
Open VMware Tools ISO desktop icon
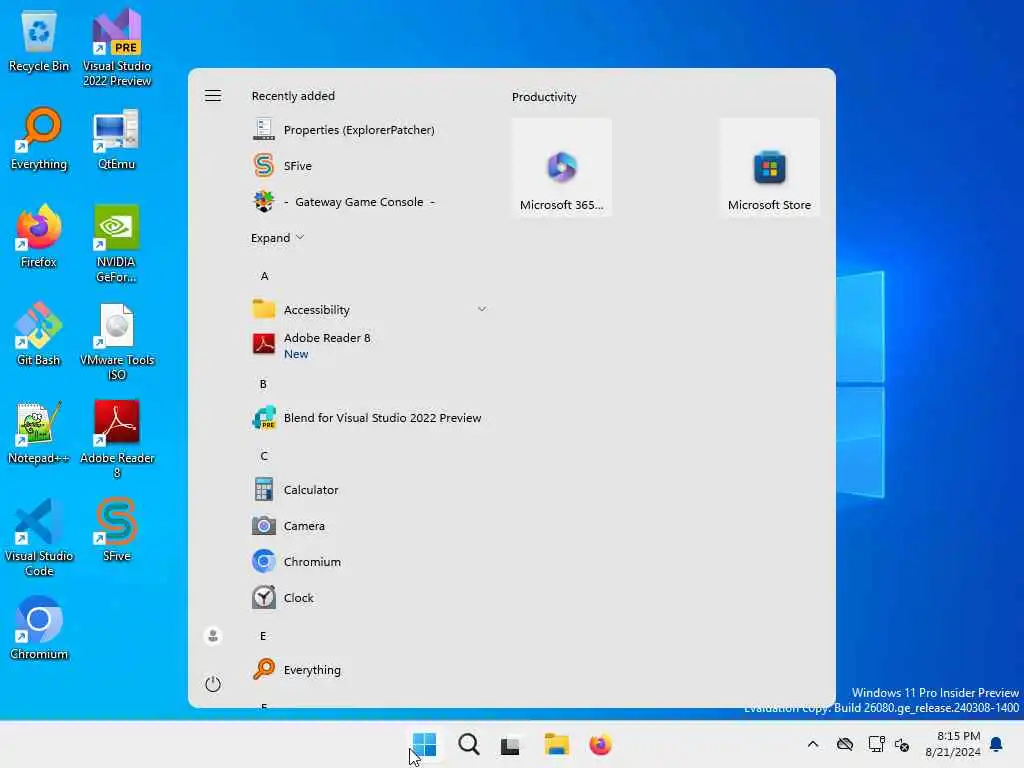[x=116, y=341]
